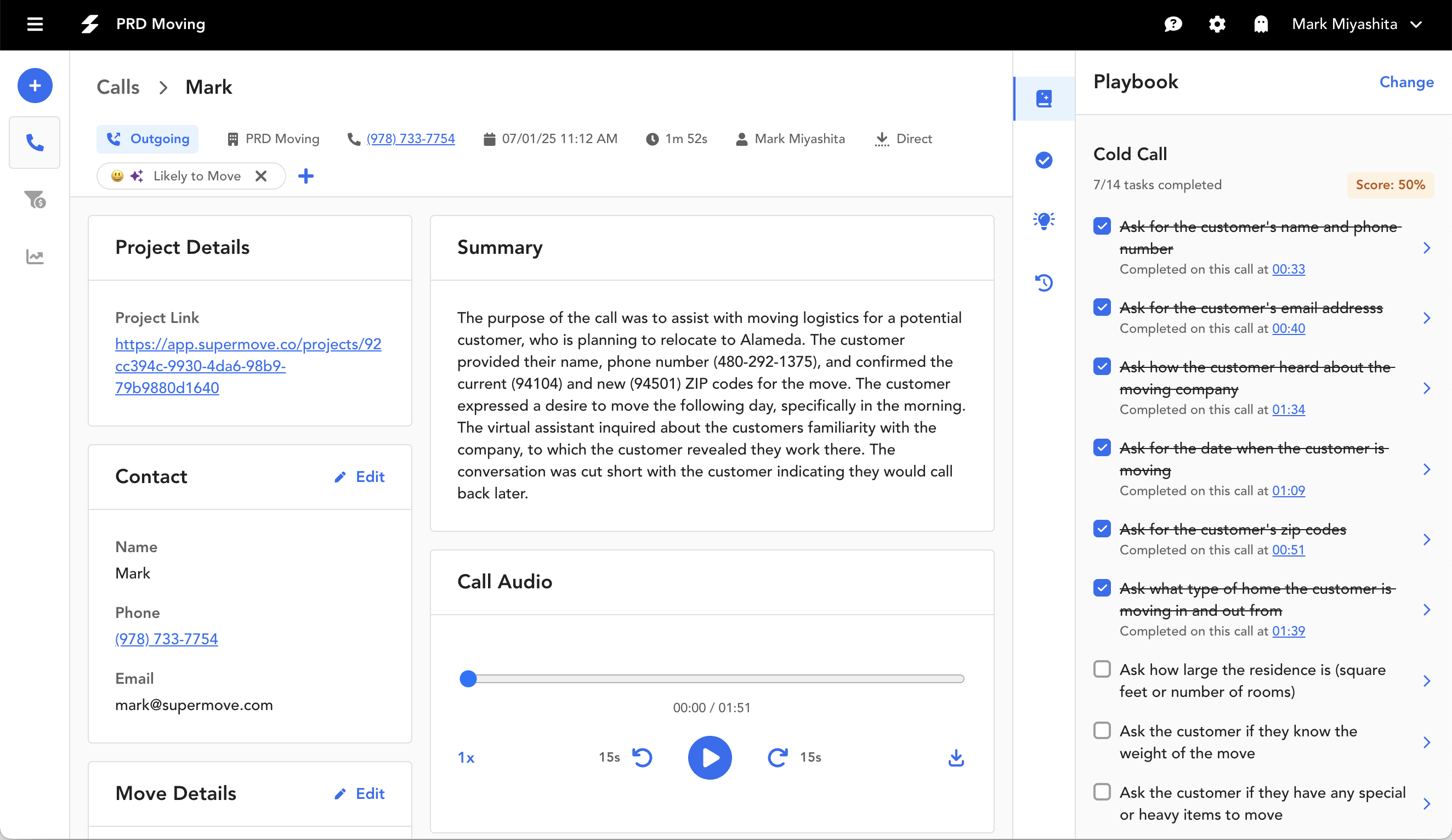Open the help chat bubble icon
Screen dimensions: 1452x840
[1173, 24]
